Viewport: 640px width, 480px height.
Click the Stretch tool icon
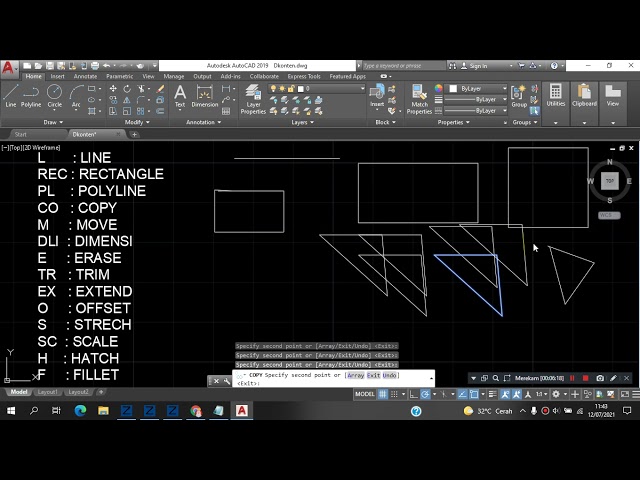[x=113, y=111]
